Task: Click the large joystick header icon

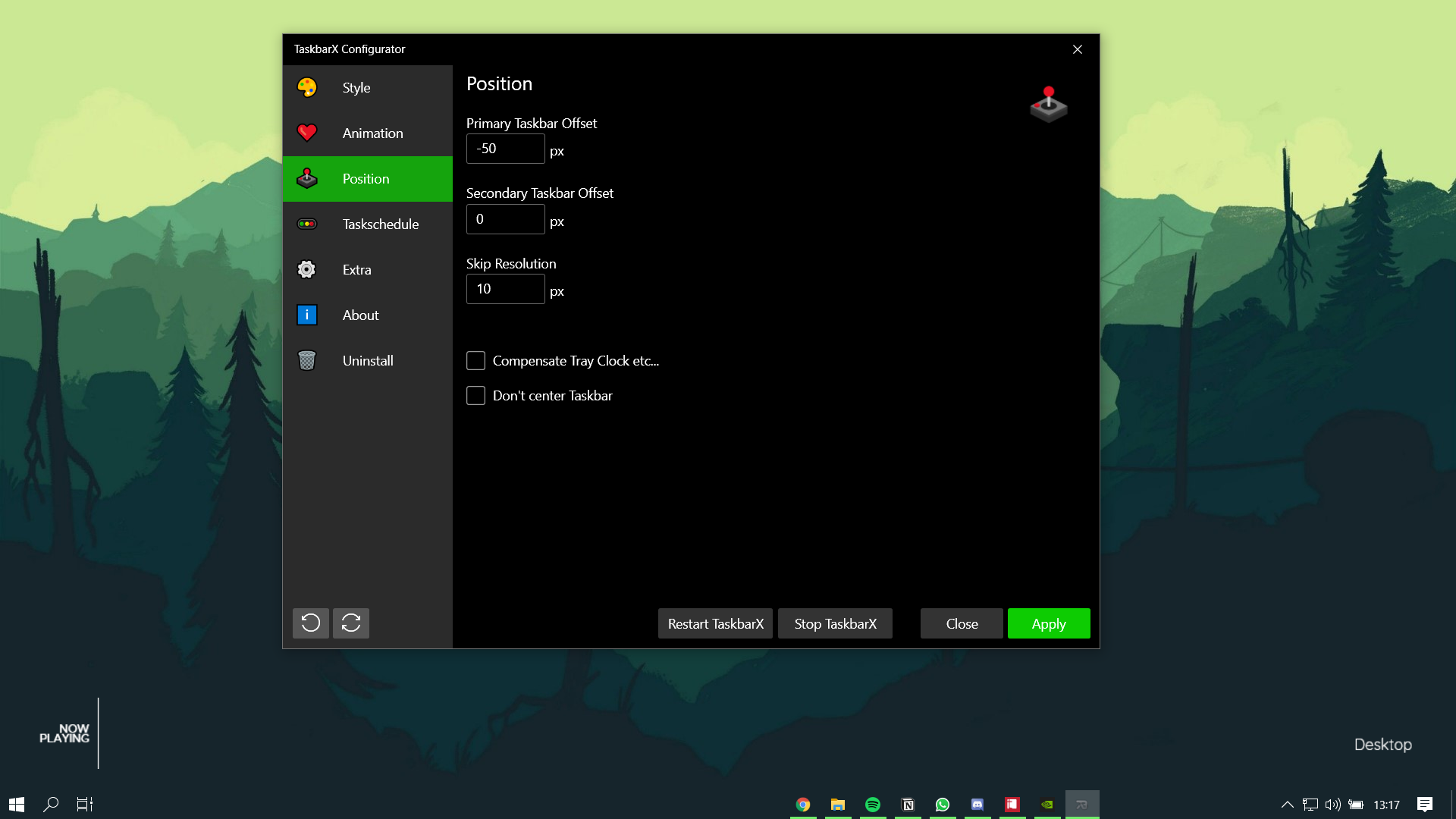Action: click(x=1049, y=105)
